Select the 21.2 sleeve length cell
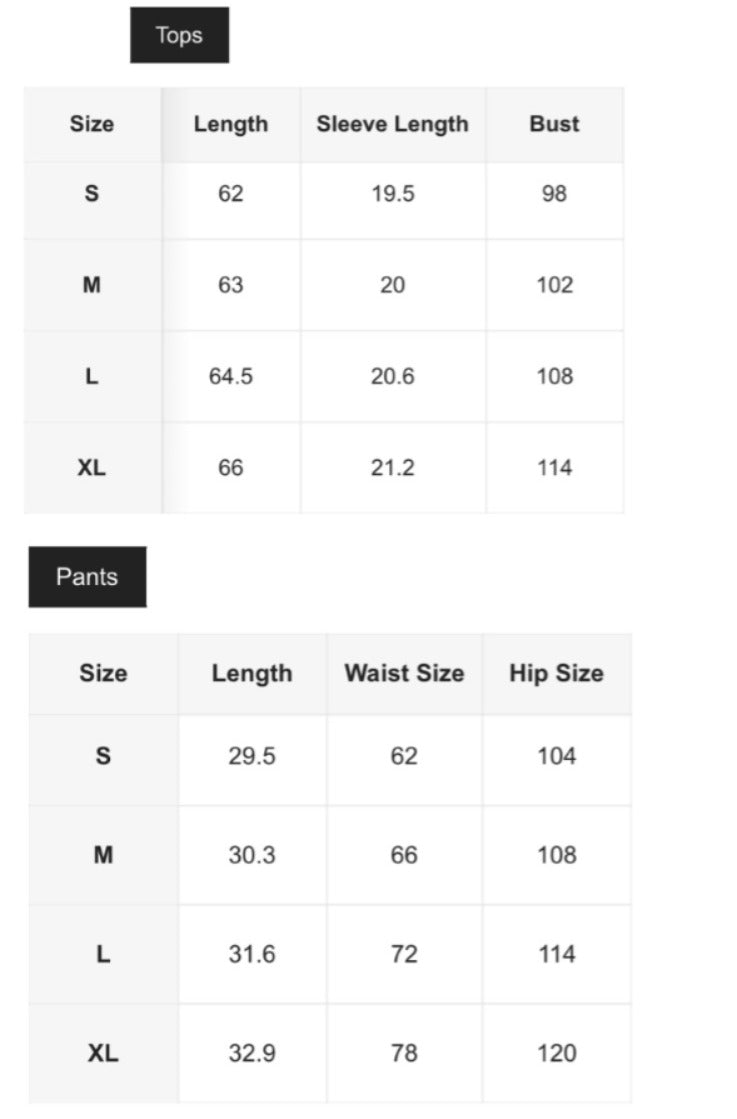Image resolution: width=737 pixels, height=1119 pixels. pos(392,468)
